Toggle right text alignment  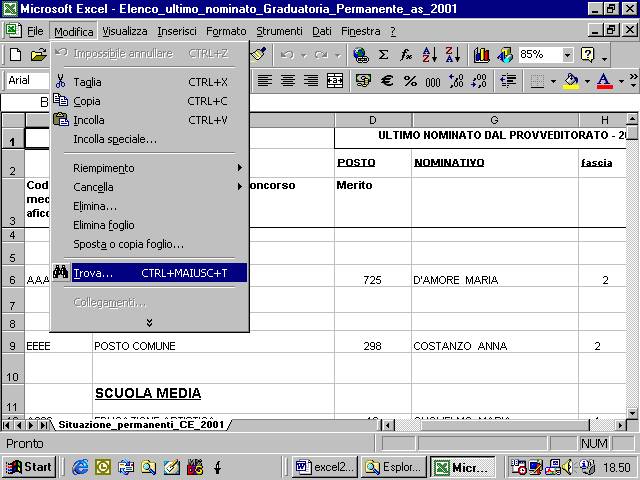pyautogui.click(x=309, y=81)
